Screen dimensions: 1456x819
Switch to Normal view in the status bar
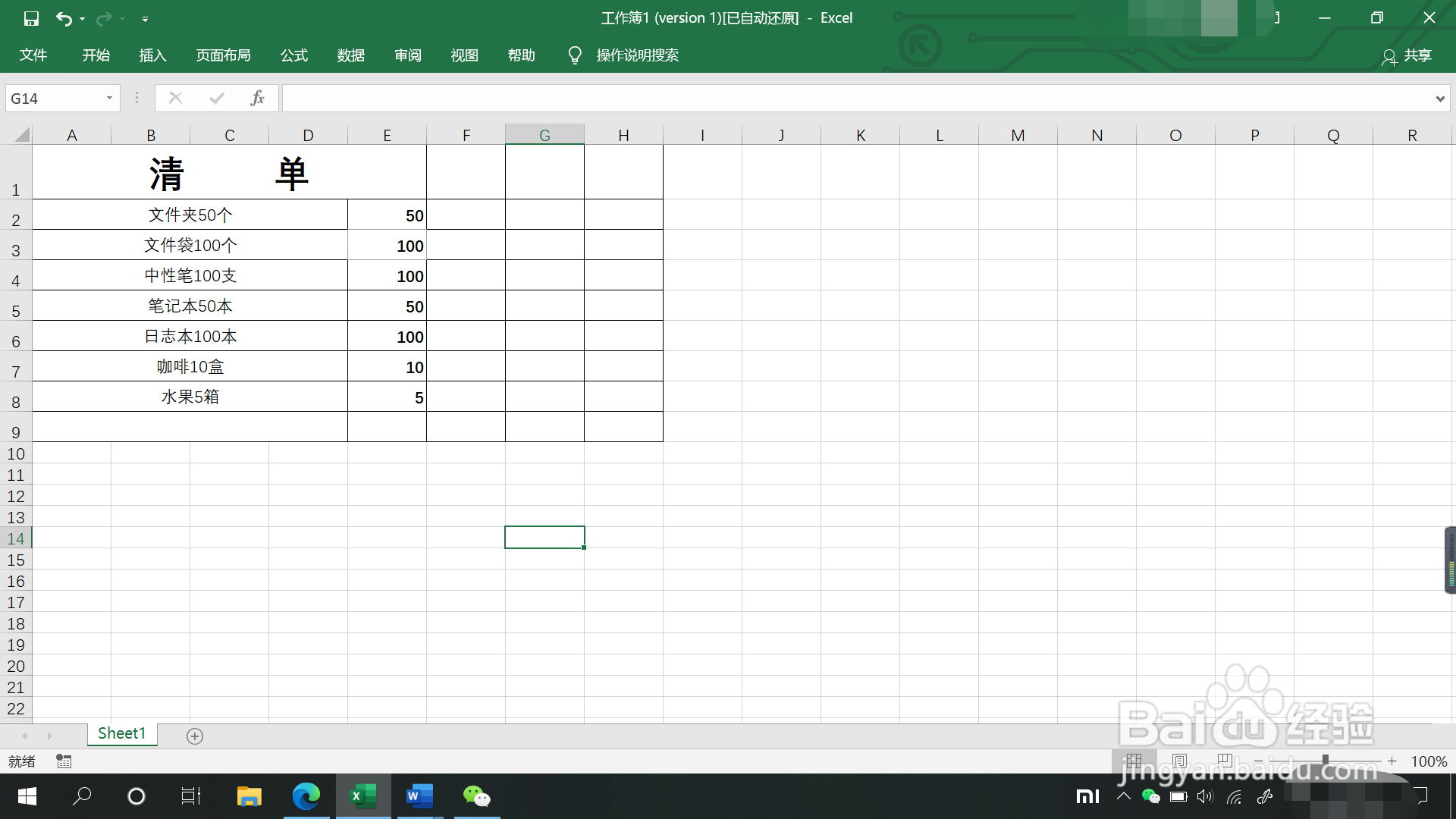click(1134, 761)
